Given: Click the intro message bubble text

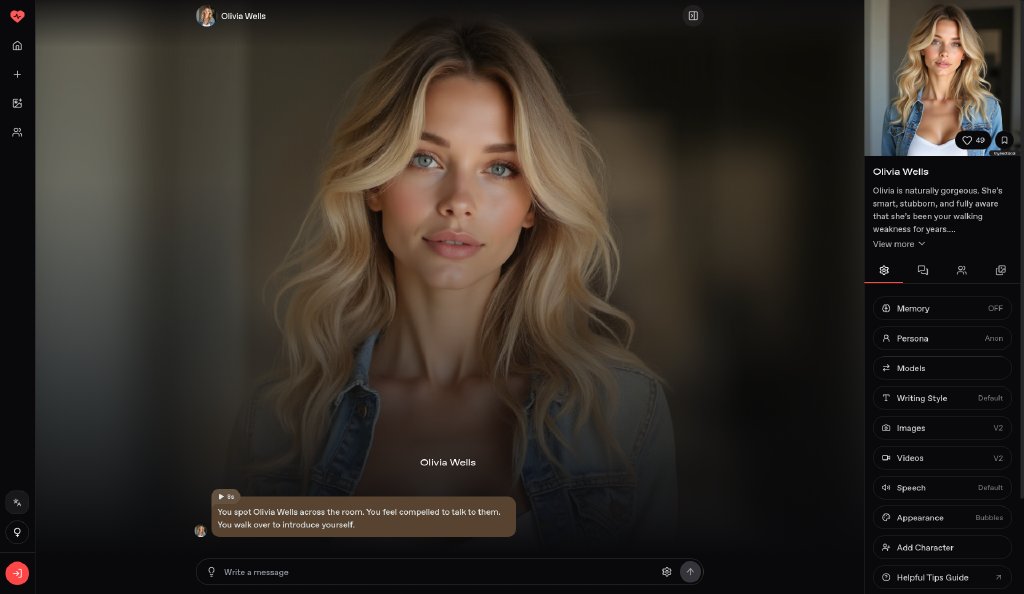Looking at the screenshot, I should pos(363,518).
